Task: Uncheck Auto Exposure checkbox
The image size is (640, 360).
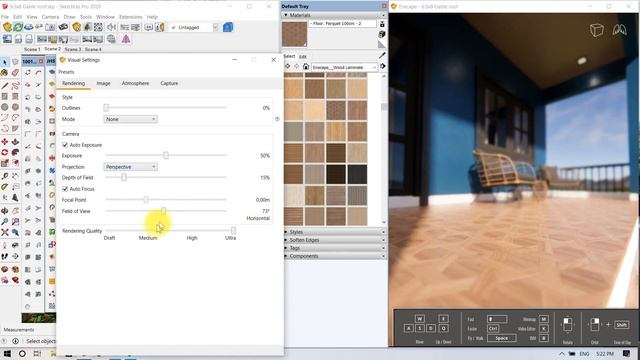Action: pyautogui.click(x=65, y=145)
